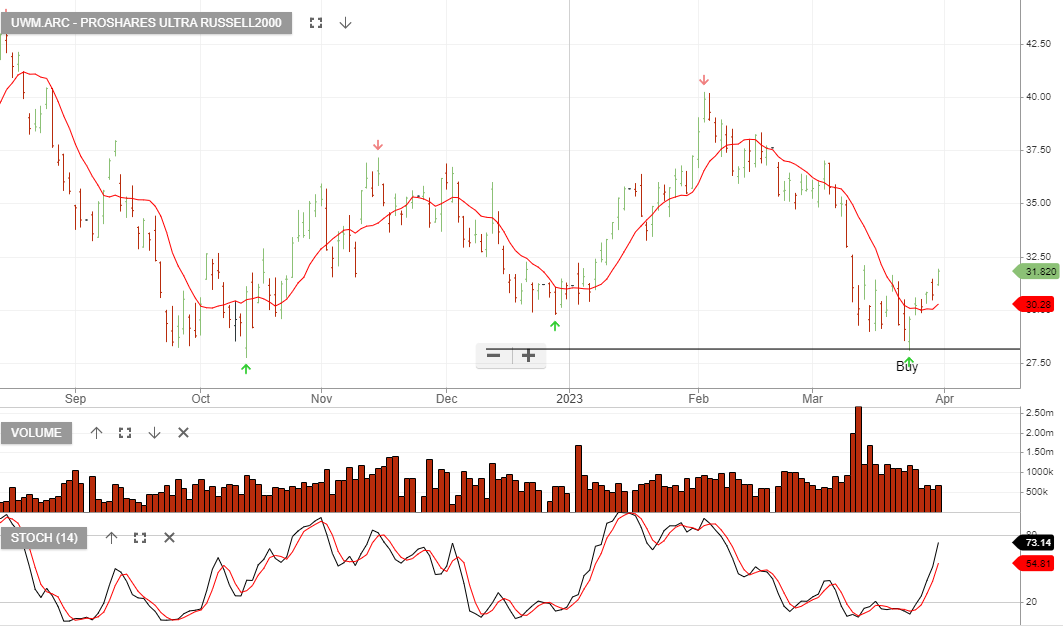Select the STOCH (14) panel title
Image resolution: width=1063 pixels, height=630 pixels.
(x=44, y=537)
